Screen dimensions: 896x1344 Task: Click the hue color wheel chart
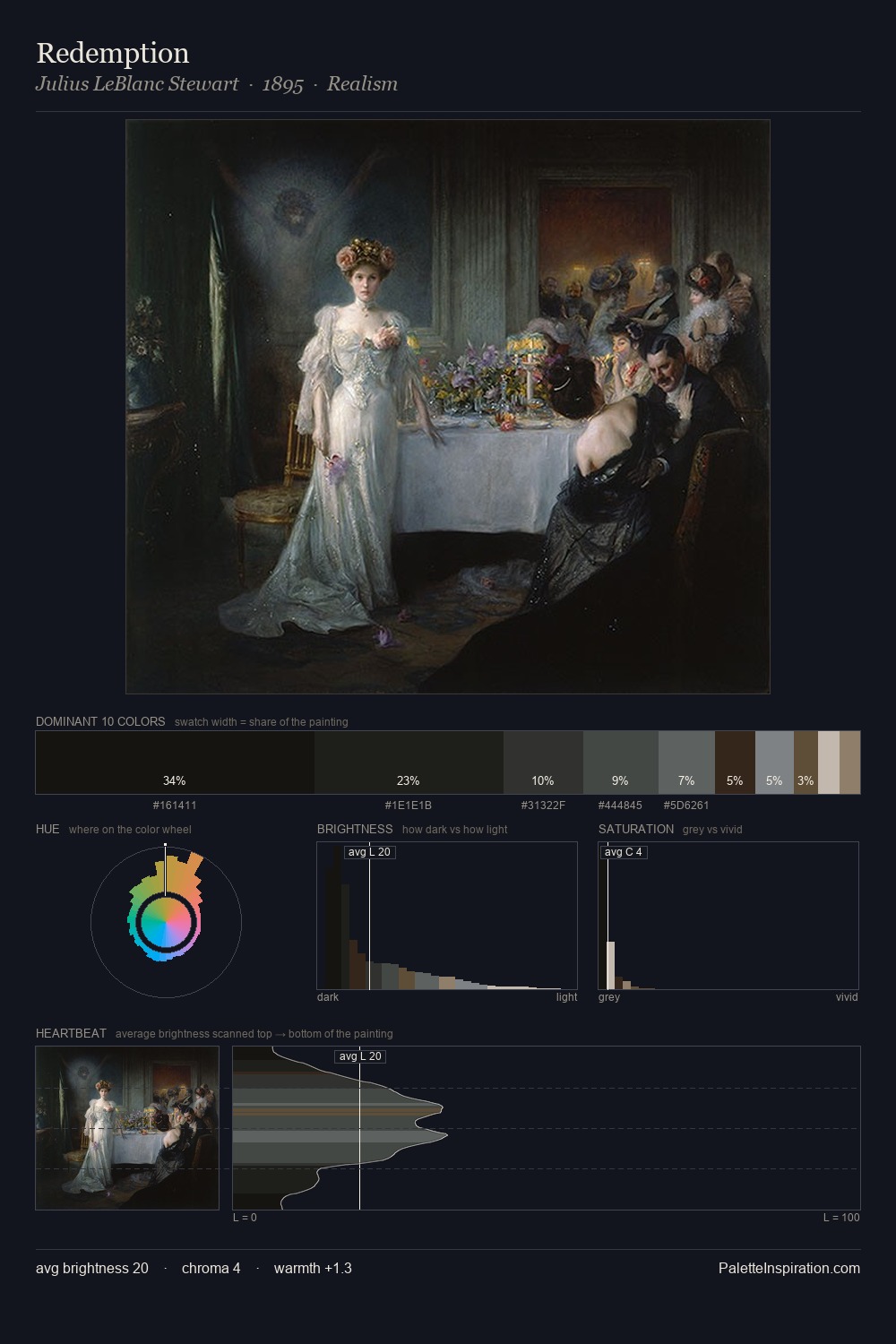(166, 922)
